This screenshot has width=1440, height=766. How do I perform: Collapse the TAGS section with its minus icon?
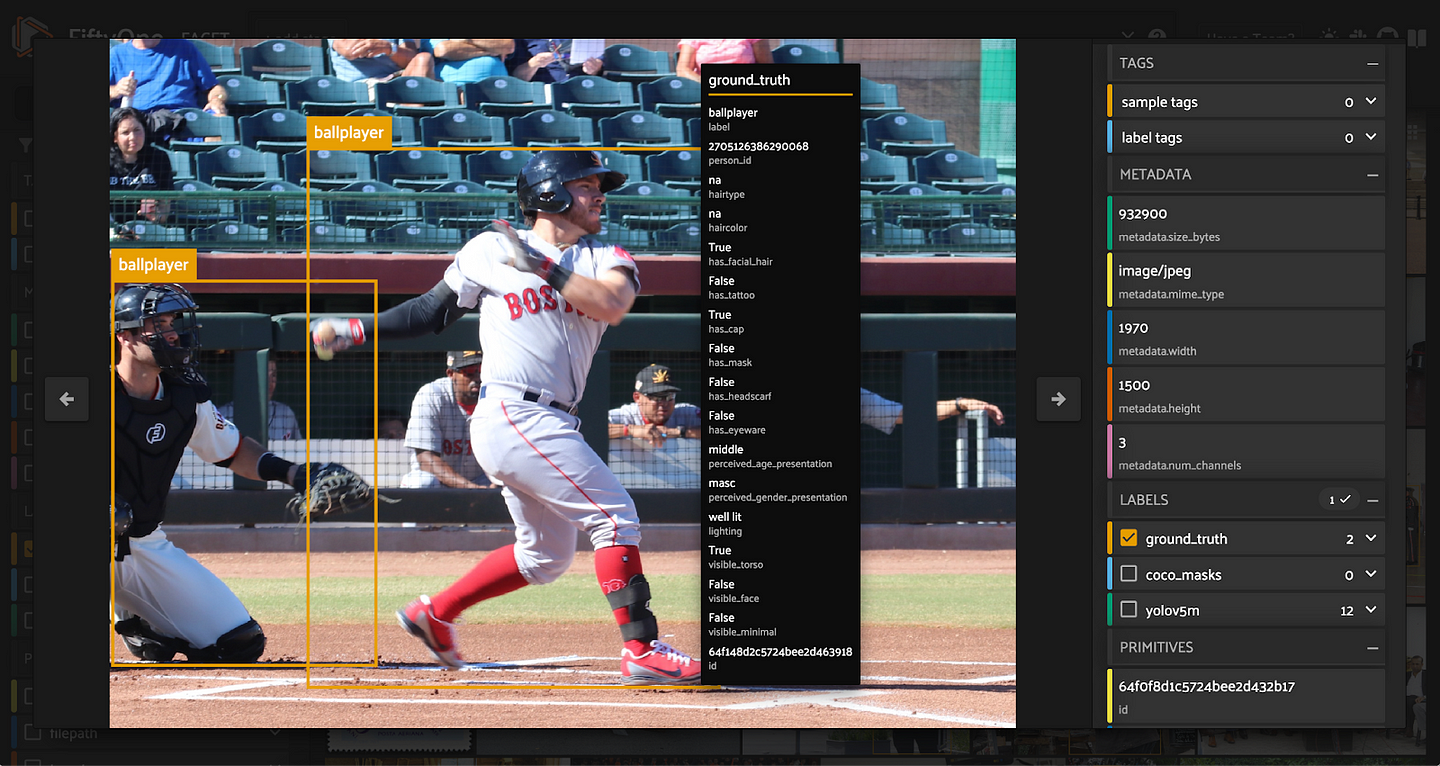point(1373,63)
